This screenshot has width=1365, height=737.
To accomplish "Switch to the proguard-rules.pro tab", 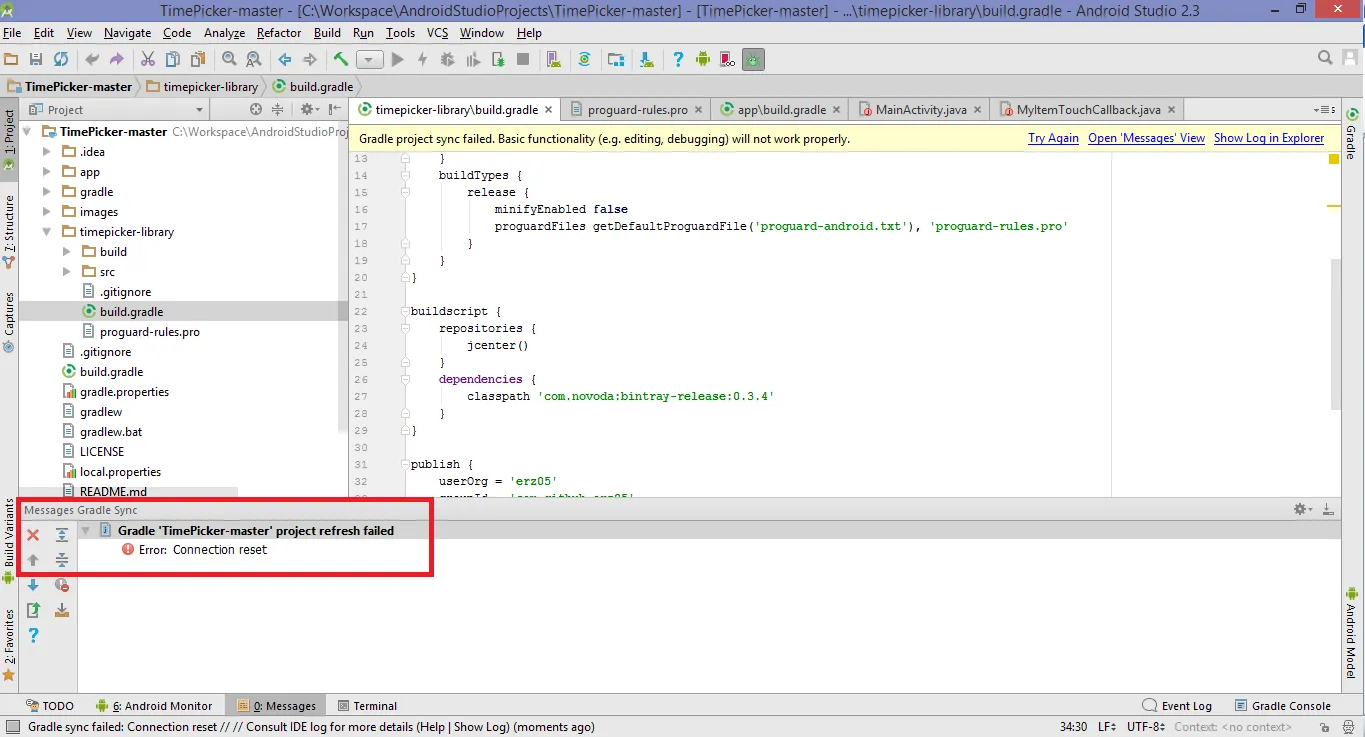I will pyautogui.click(x=637, y=110).
